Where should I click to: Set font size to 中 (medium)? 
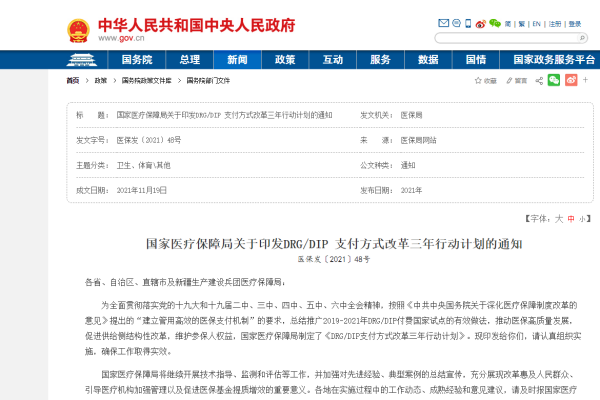pos(571,219)
